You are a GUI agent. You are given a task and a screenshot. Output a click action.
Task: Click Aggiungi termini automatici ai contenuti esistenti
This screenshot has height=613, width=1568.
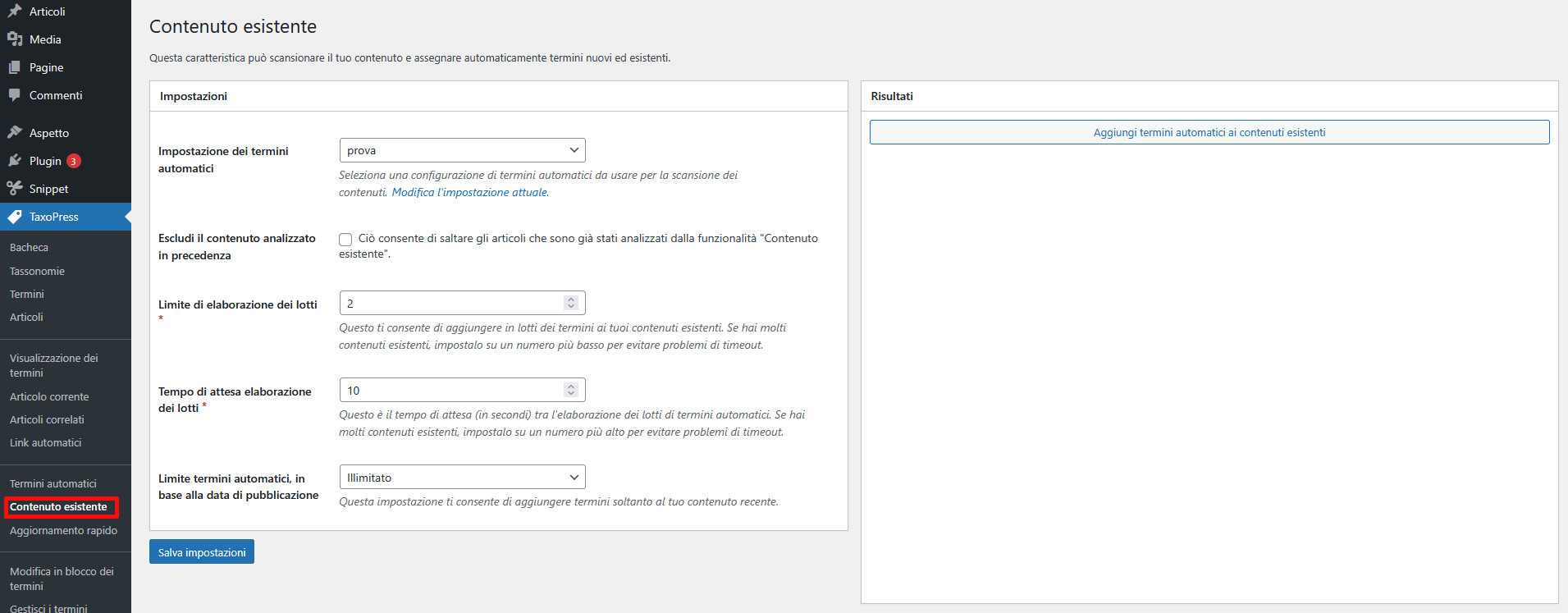(x=1209, y=132)
